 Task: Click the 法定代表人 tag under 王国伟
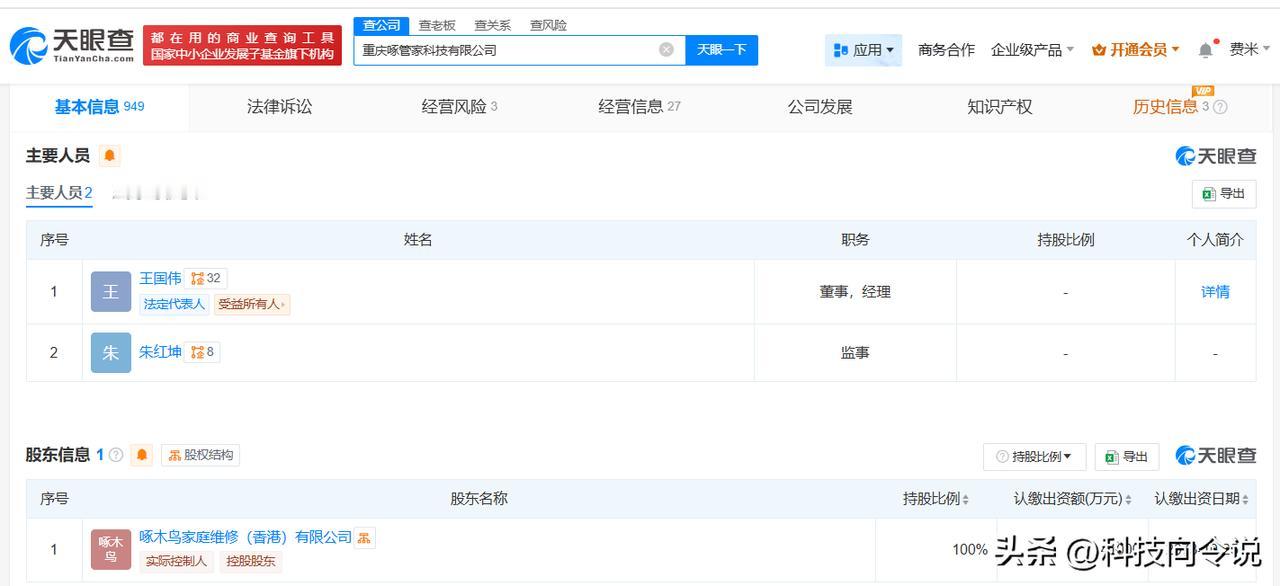coord(174,304)
